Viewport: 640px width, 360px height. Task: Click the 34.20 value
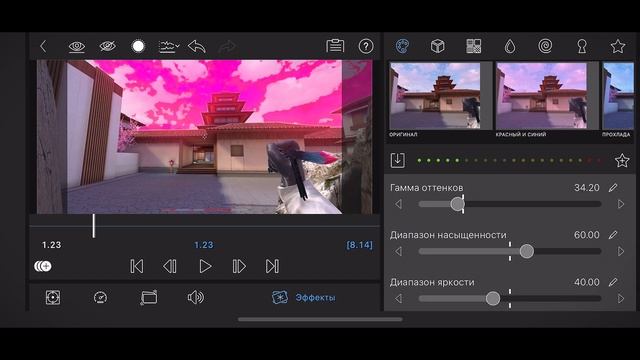coord(587,188)
